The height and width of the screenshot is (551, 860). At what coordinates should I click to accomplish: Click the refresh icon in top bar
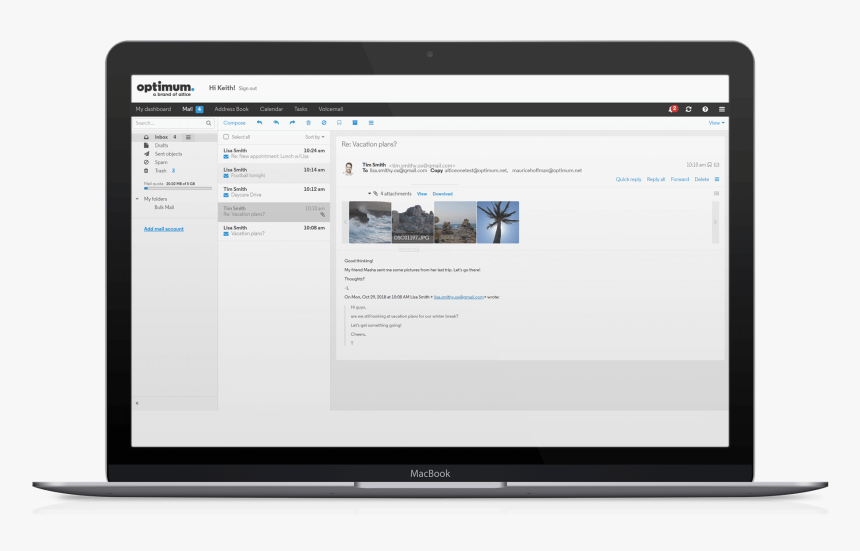(688, 109)
